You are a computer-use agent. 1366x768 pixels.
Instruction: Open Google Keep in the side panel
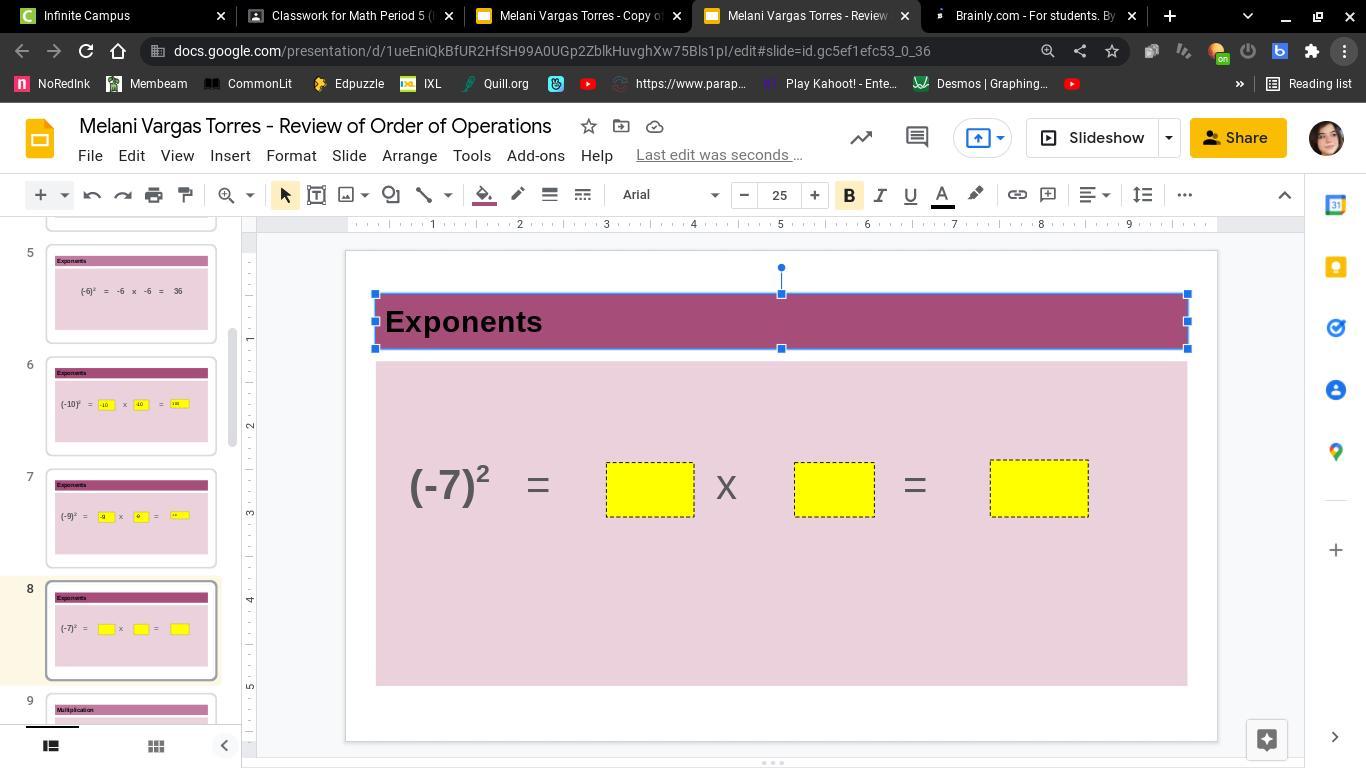tap(1336, 267)
